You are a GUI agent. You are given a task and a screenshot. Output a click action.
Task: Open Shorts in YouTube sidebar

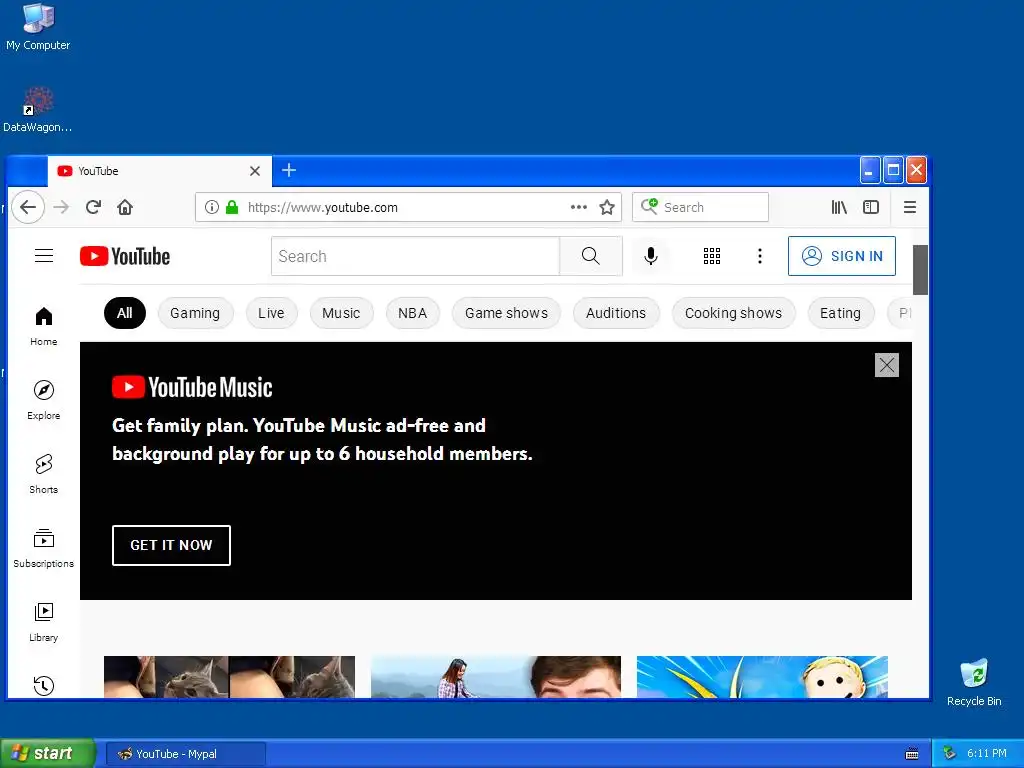[44, 474]
